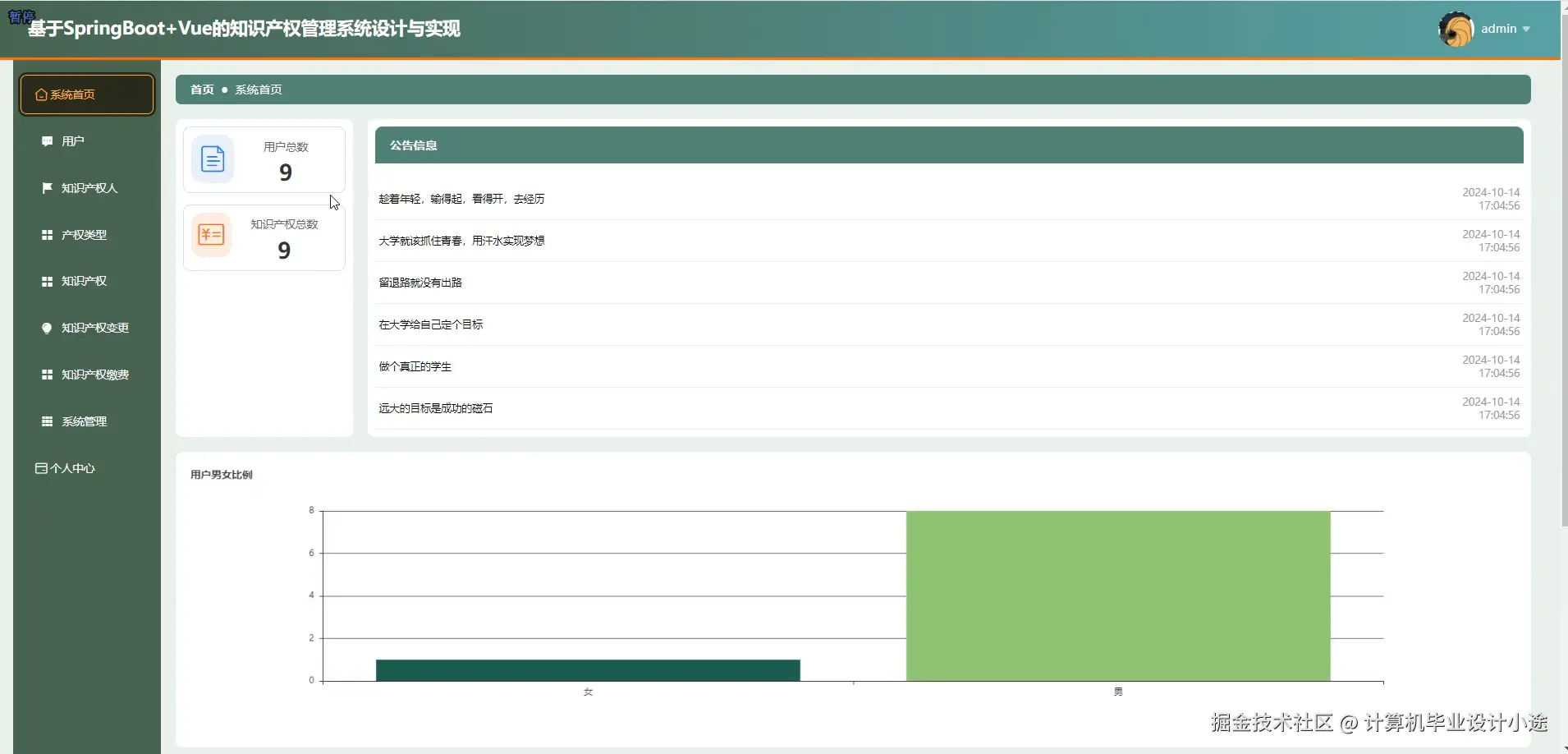Image resolution: width=1568 pixels, height=754 pixels.
Task: Click the grid icon beside 知识产权缴费
Action: pyautogui.click(x=47, y=375)
